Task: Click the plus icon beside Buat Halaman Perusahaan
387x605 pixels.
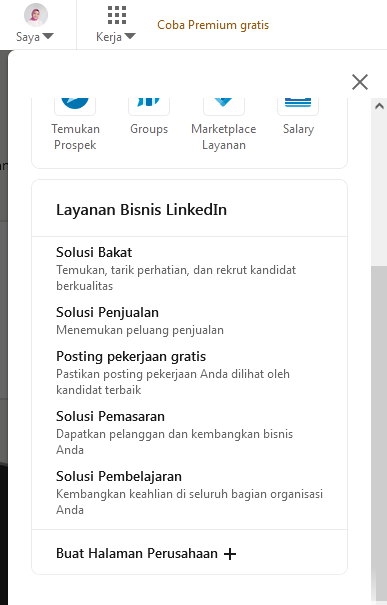Action: 230,554
